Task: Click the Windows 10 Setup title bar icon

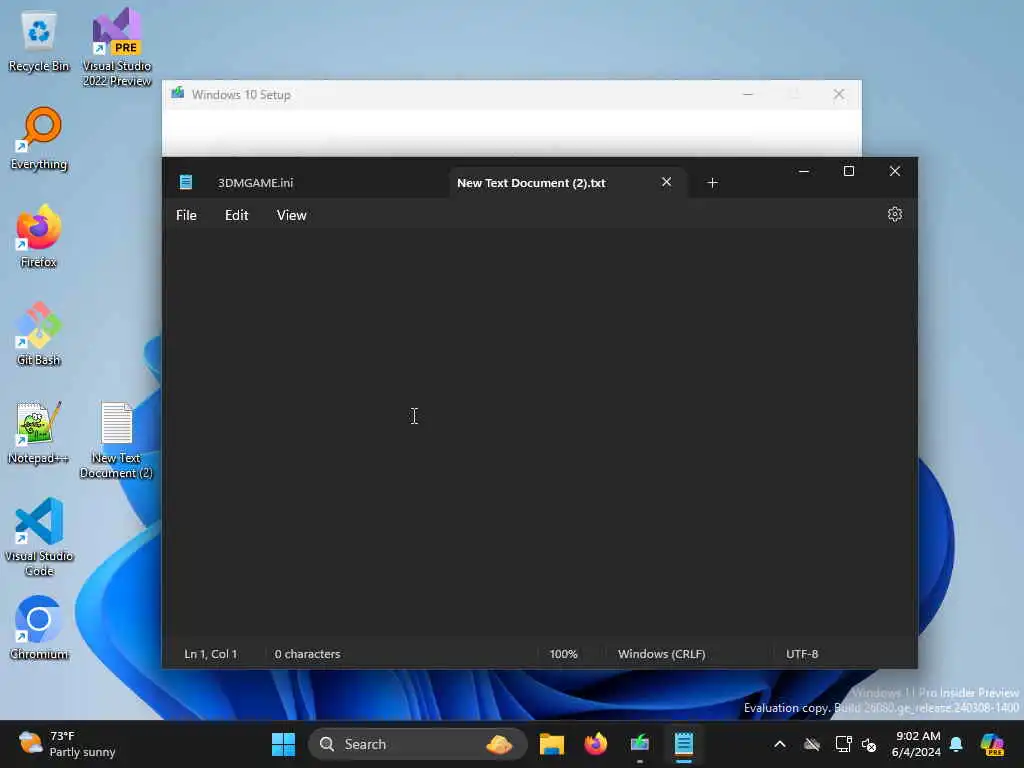Action: tap(178, 93)
